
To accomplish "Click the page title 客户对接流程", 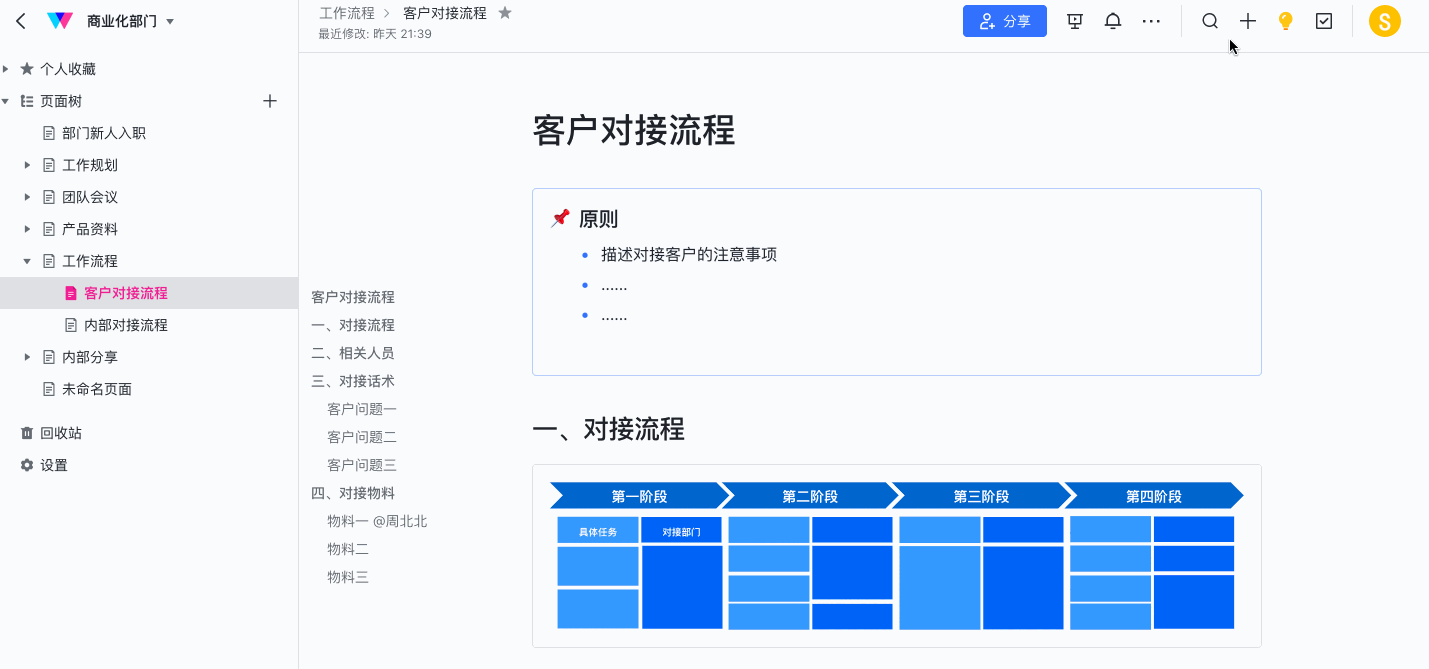I will pyautogui.click(x=634, y=130).
